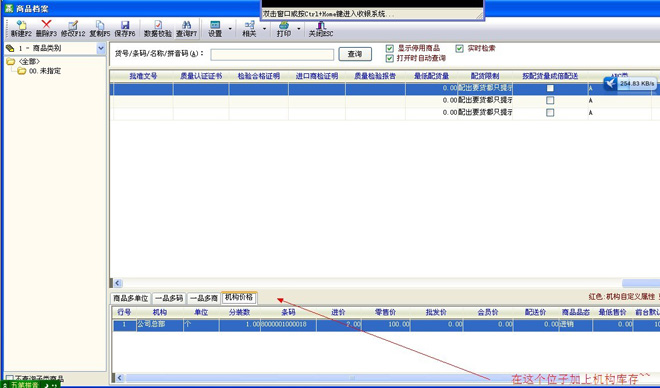Image resolution: width=660 pixels, height=388 pixels.
Task: Click the 最低售价 column header
Action: 613,312
